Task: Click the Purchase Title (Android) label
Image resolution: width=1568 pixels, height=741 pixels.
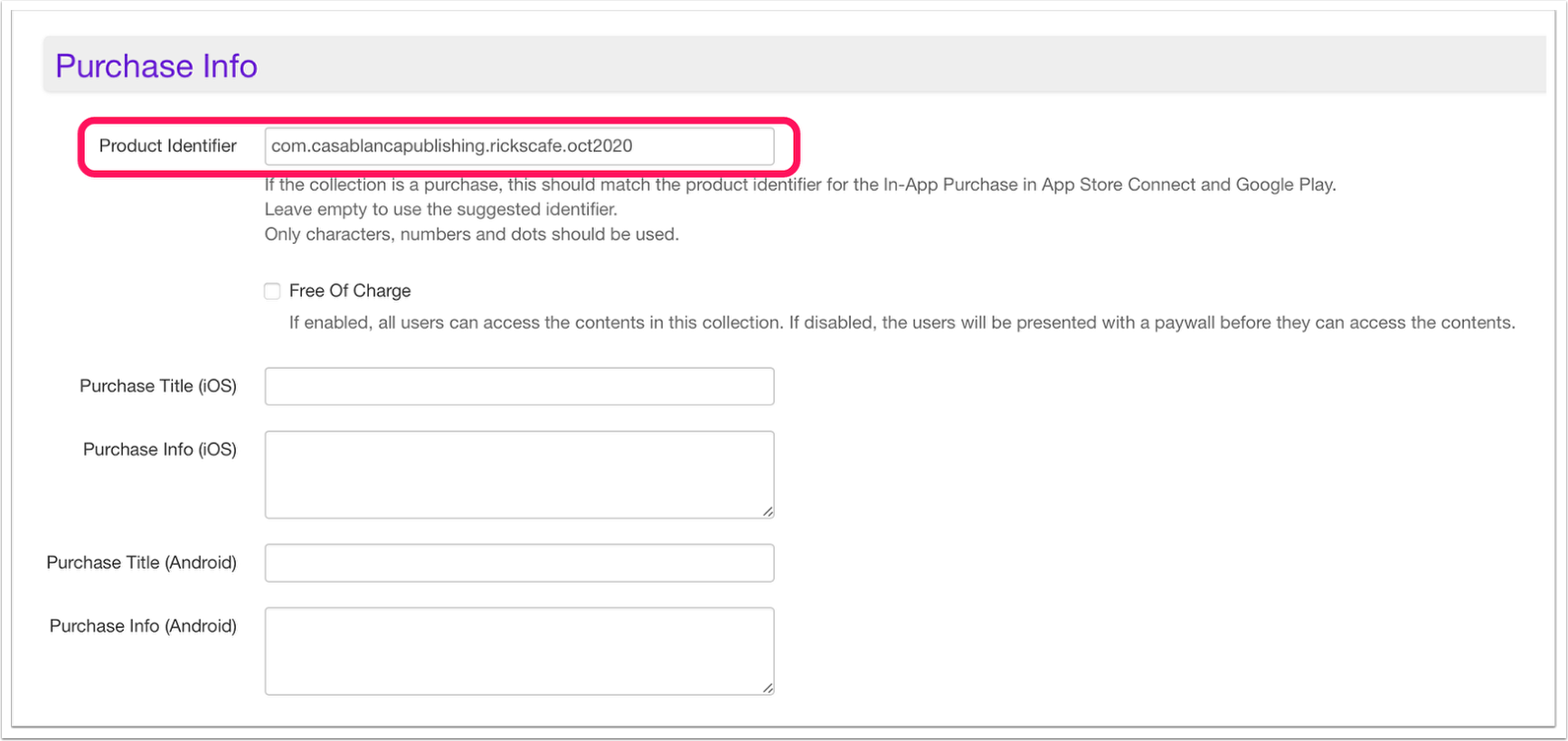Action: (x=141, y=562)
